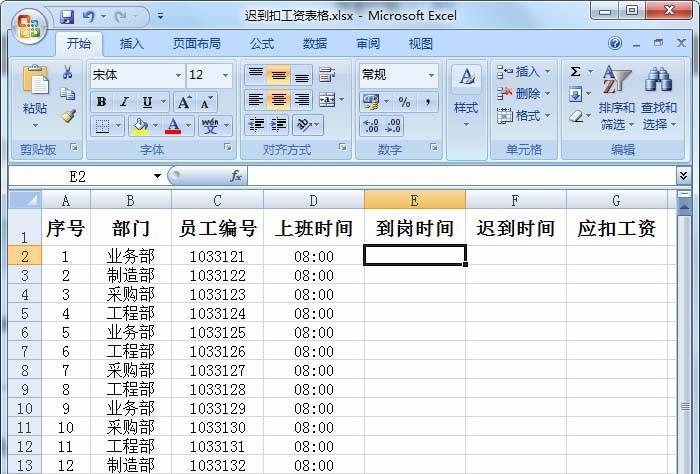Decrease decimal places
This screenshot has height=474, width=700.
pos(393,125)
